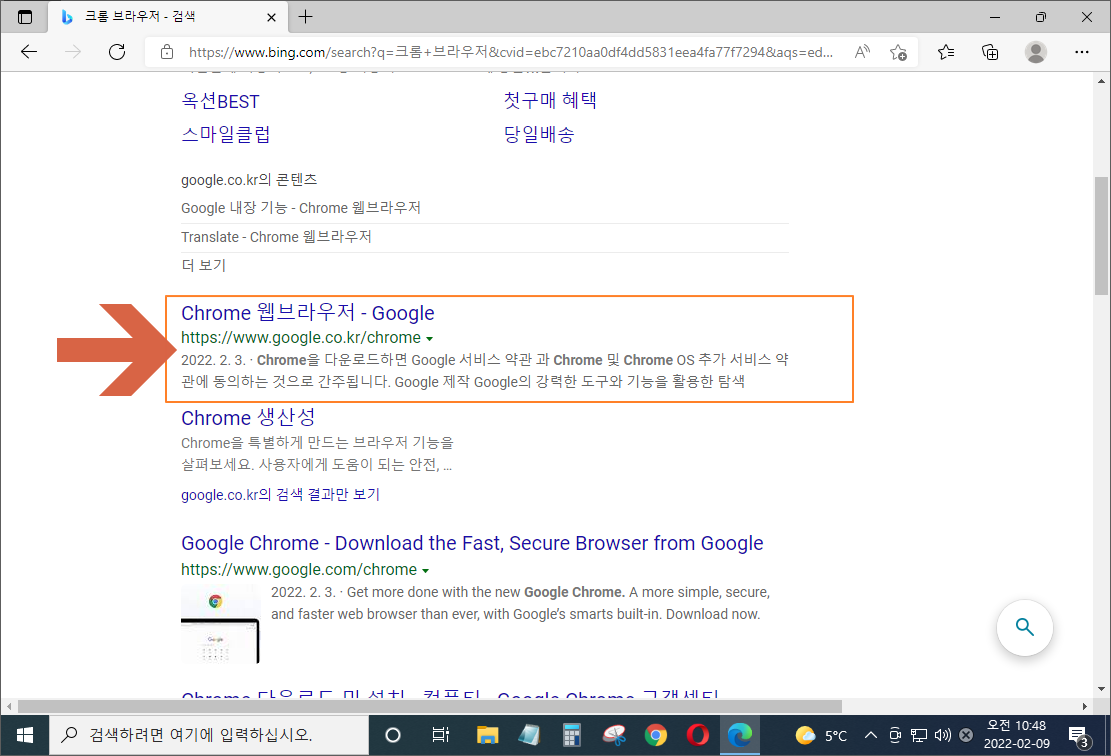Open the Snipping Tool on taskbar
Viewport: 1111px width, 756px height.
pos(614,735)
